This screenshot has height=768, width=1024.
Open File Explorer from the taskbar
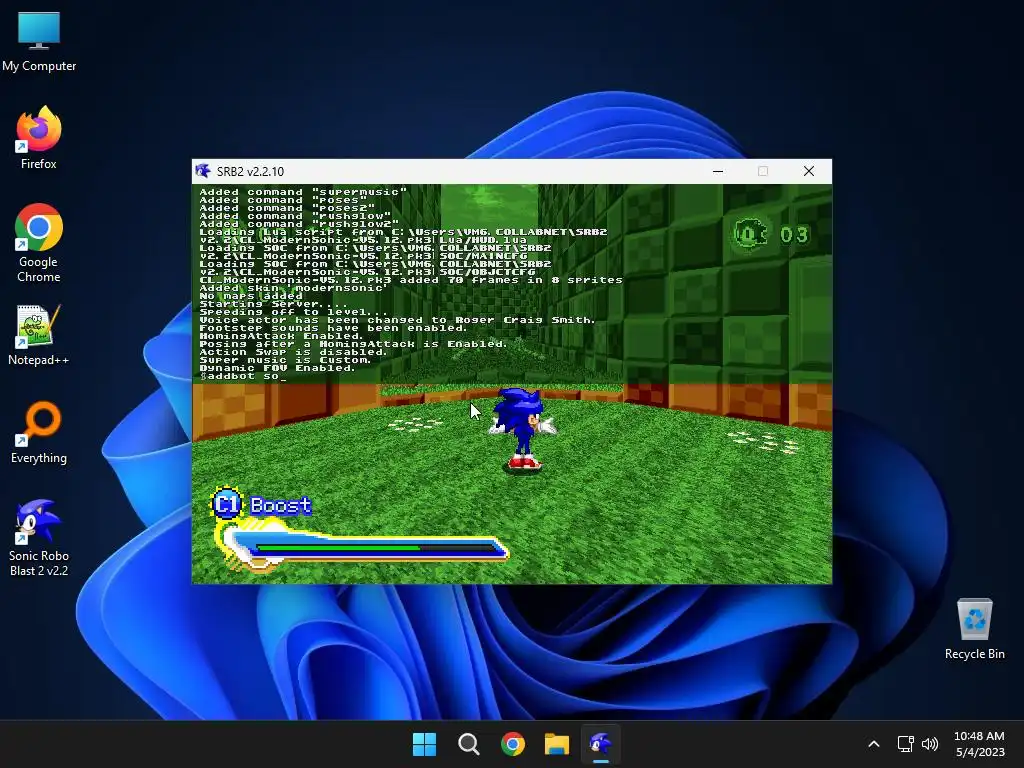557,744
